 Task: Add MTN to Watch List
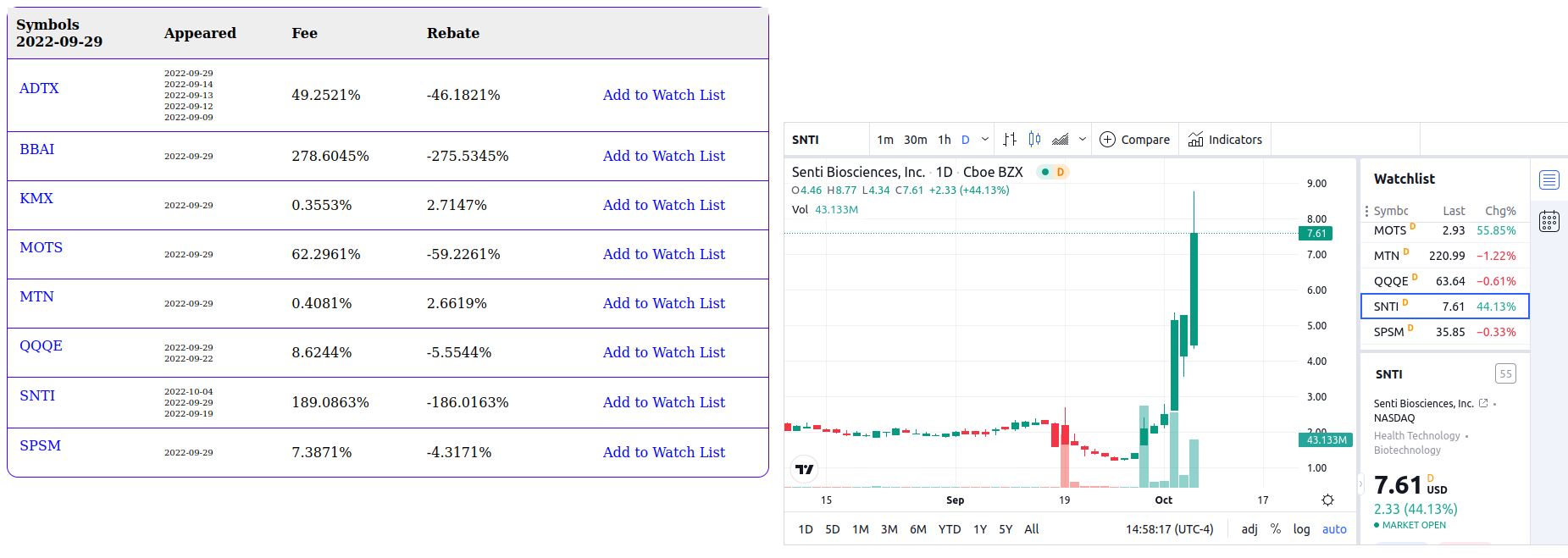[664, 303]
